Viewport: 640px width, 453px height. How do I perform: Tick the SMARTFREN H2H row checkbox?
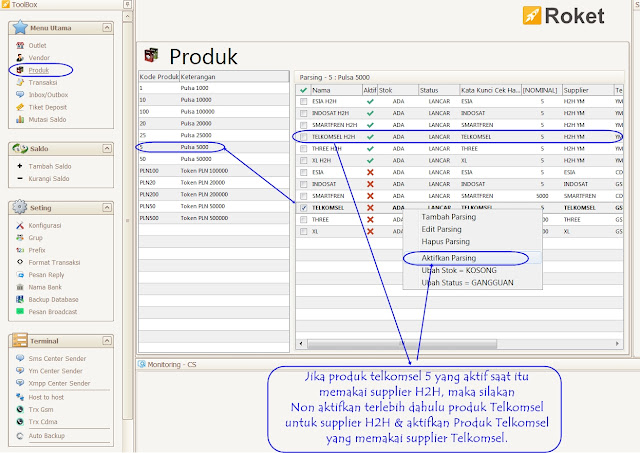303,125
